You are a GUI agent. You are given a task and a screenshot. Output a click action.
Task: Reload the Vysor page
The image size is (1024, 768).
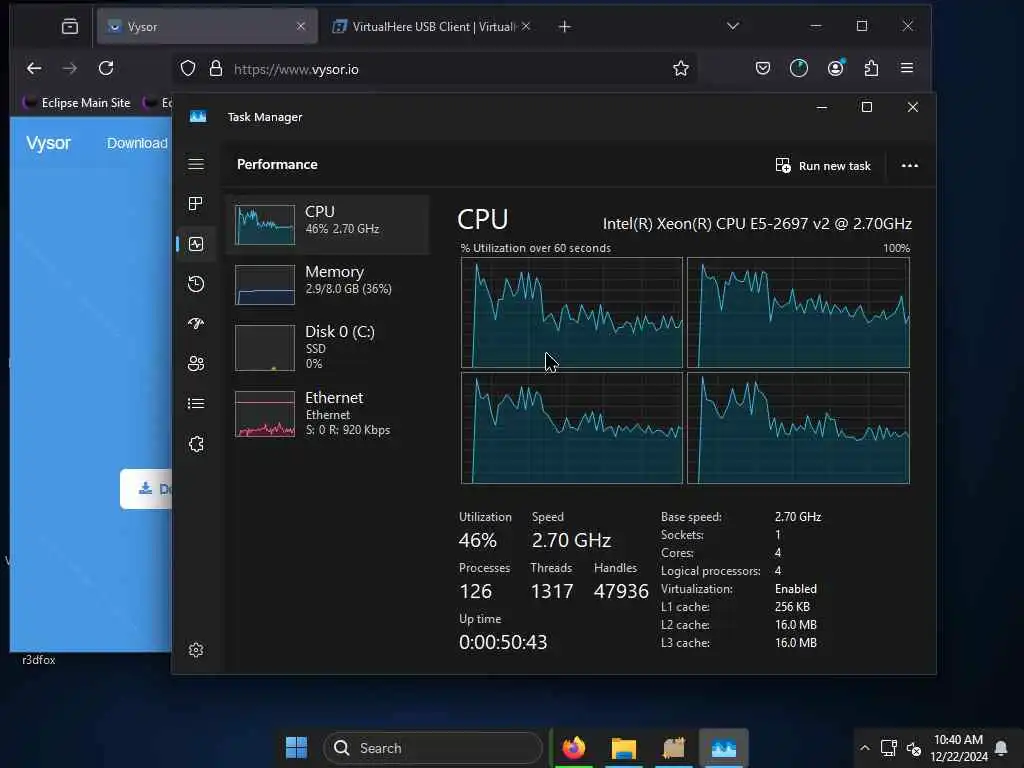106,68
